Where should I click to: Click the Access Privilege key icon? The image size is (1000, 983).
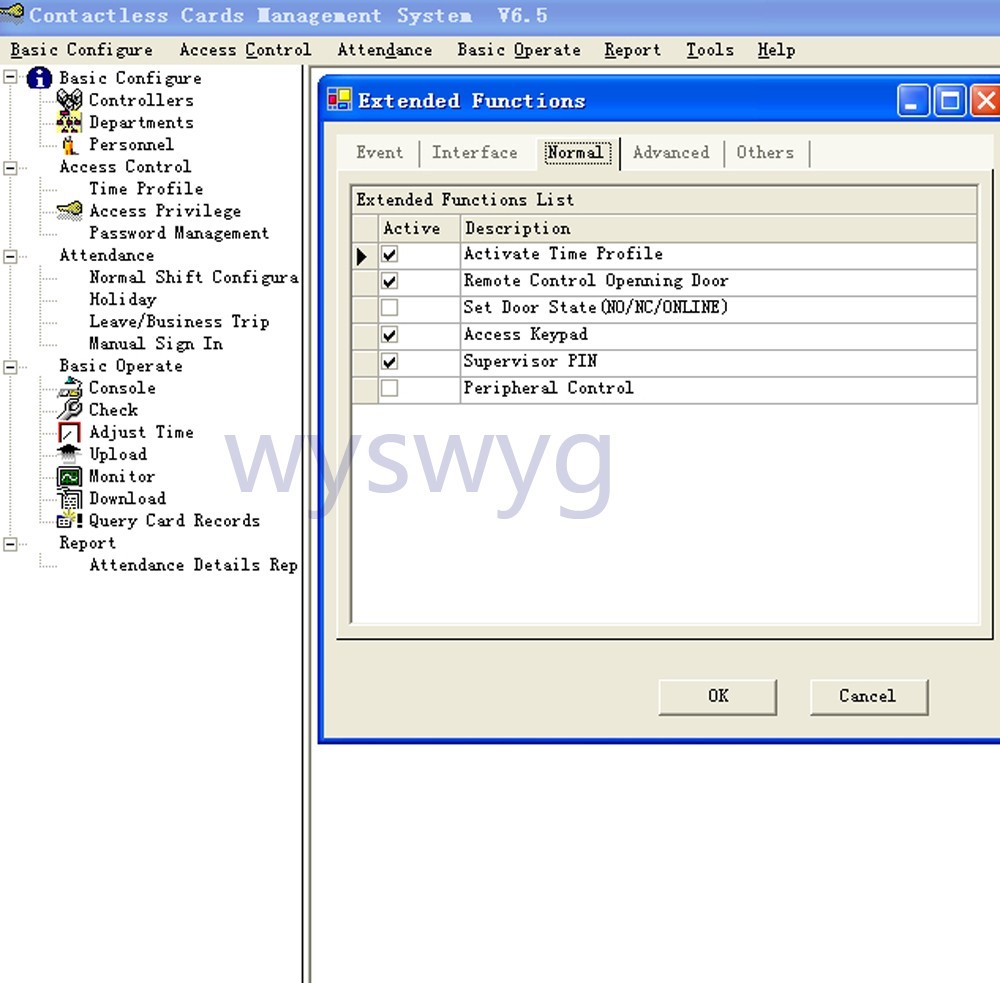coord(69,211)
